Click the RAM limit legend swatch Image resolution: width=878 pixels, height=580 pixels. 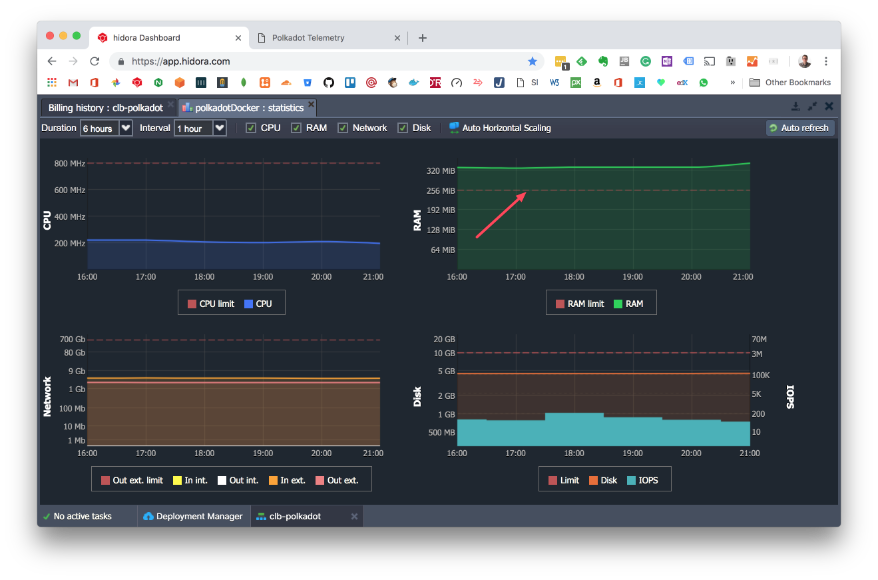[559, 303]
